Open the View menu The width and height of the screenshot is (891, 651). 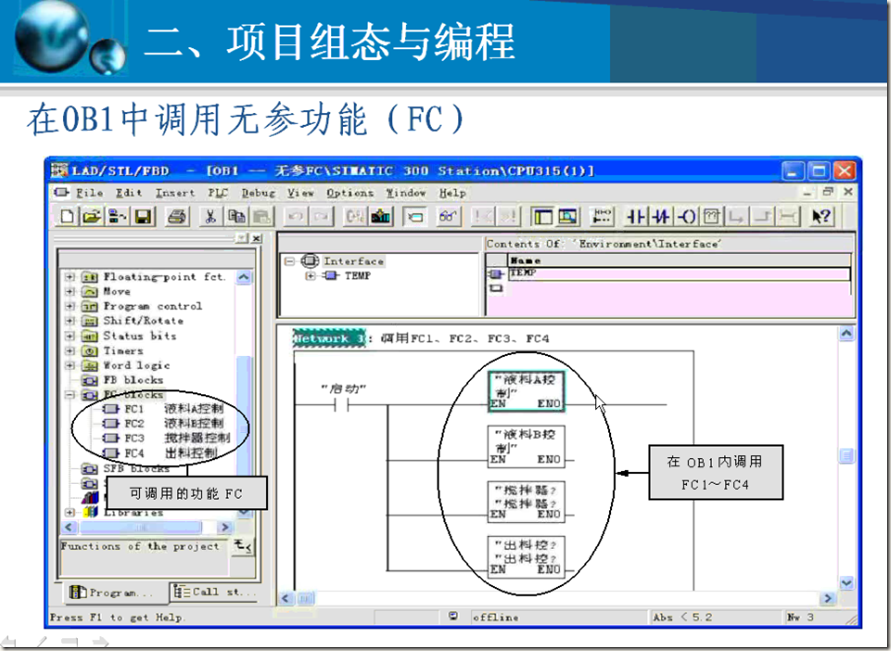(301, 193)
